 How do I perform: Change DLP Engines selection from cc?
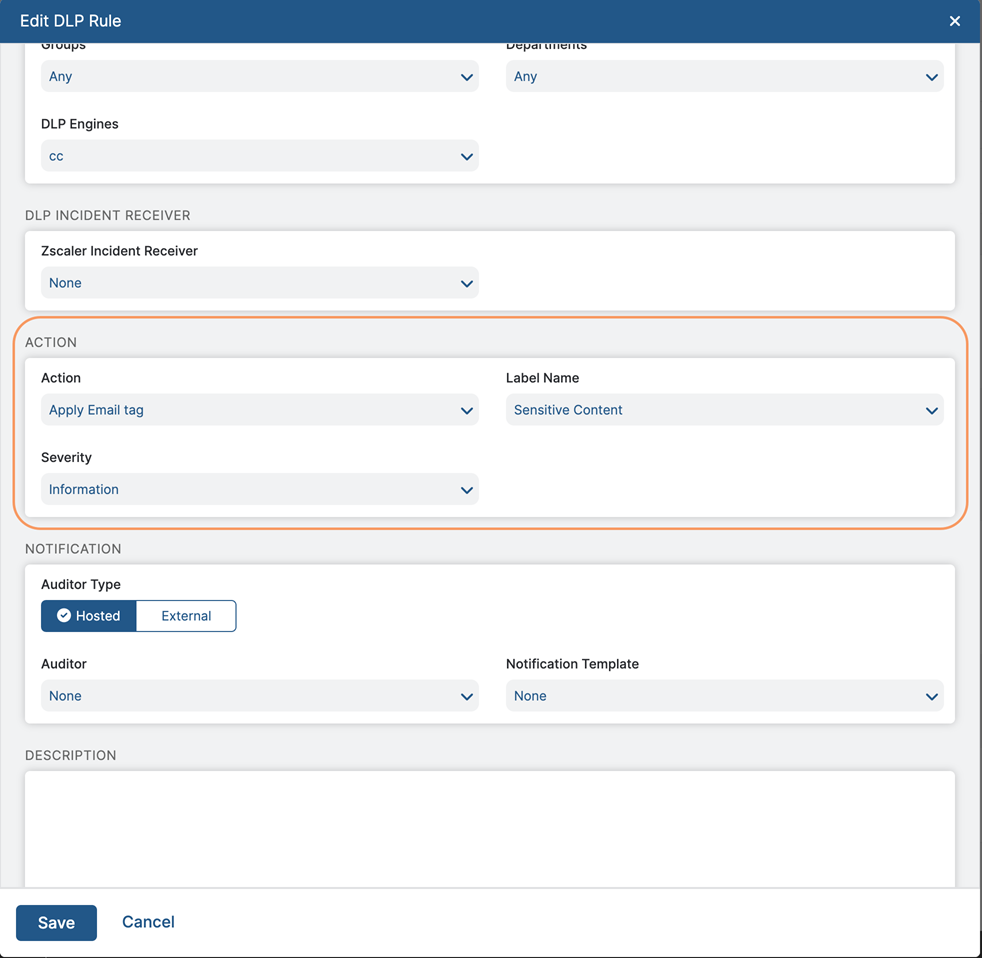coord(260,156)
